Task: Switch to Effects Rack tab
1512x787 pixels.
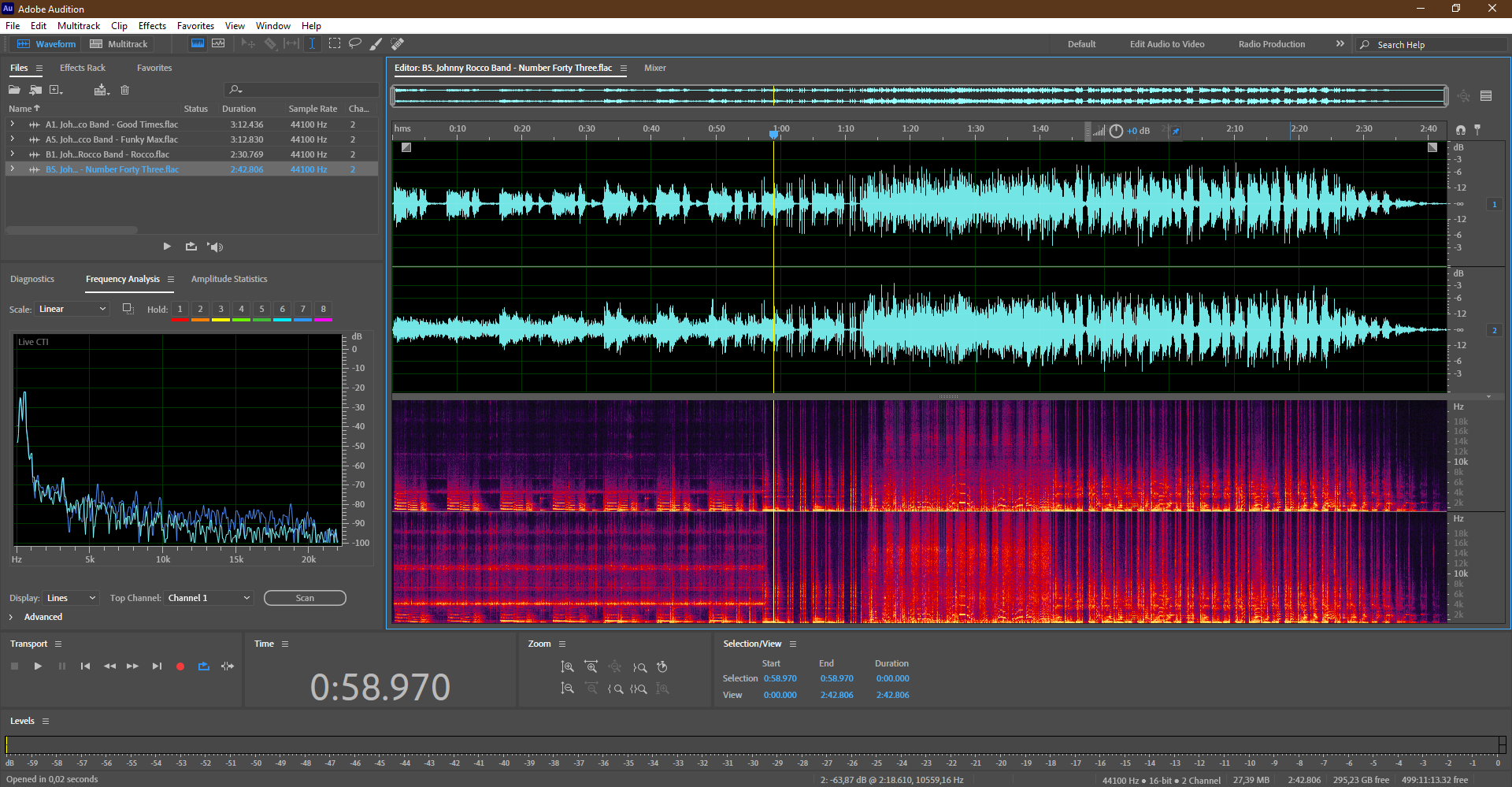Action: (x=83, y=68)
